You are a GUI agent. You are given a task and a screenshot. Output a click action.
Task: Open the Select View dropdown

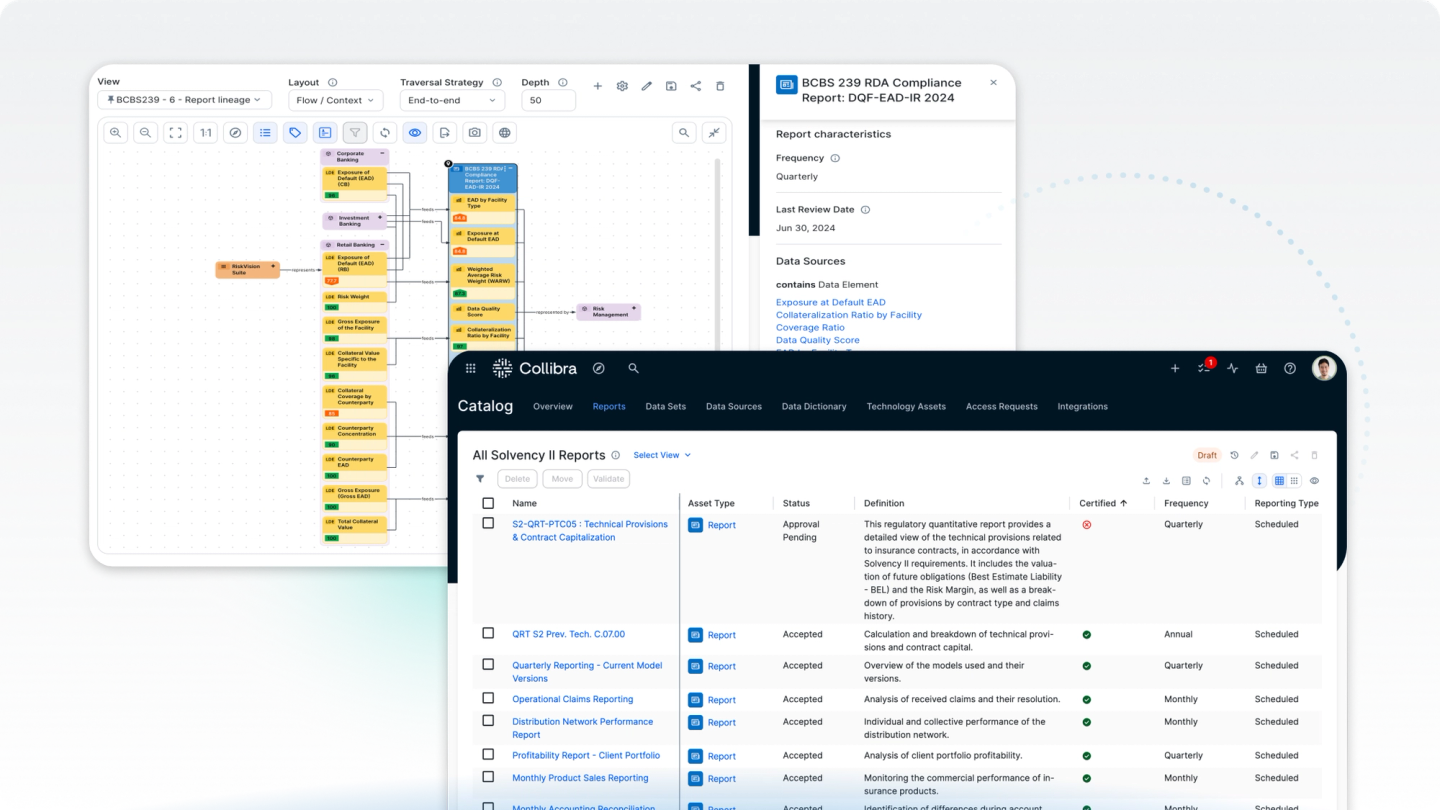pyautogui.click(x=662, y=455)
